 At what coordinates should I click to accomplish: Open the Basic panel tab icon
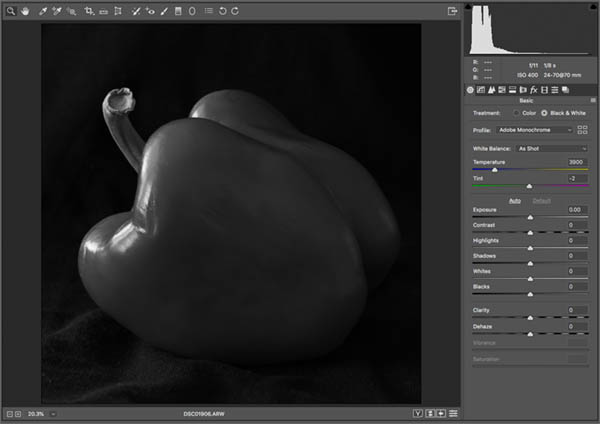coord(470,90)
